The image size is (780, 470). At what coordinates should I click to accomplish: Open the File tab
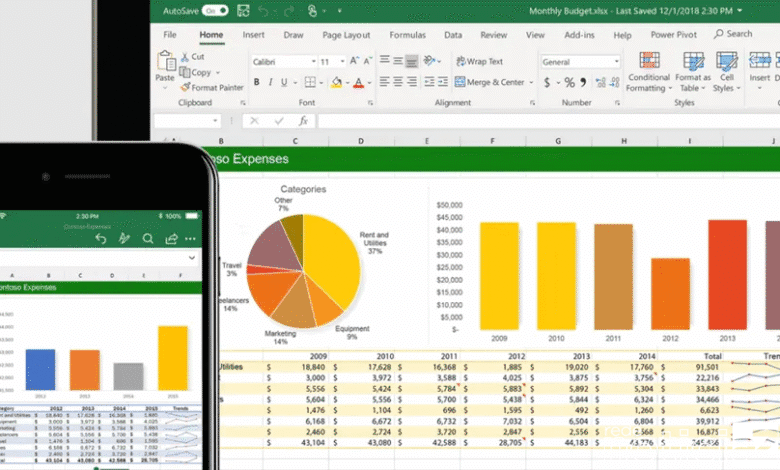coord(170,34)
